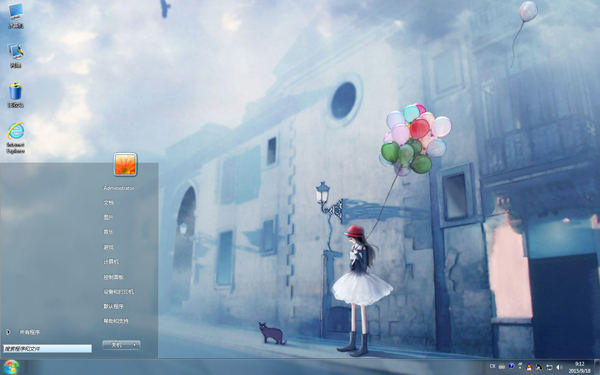Screen dimensions: 600x375
Task: Open 文档 (Documents) in Start menu
Action: (108, 202)
